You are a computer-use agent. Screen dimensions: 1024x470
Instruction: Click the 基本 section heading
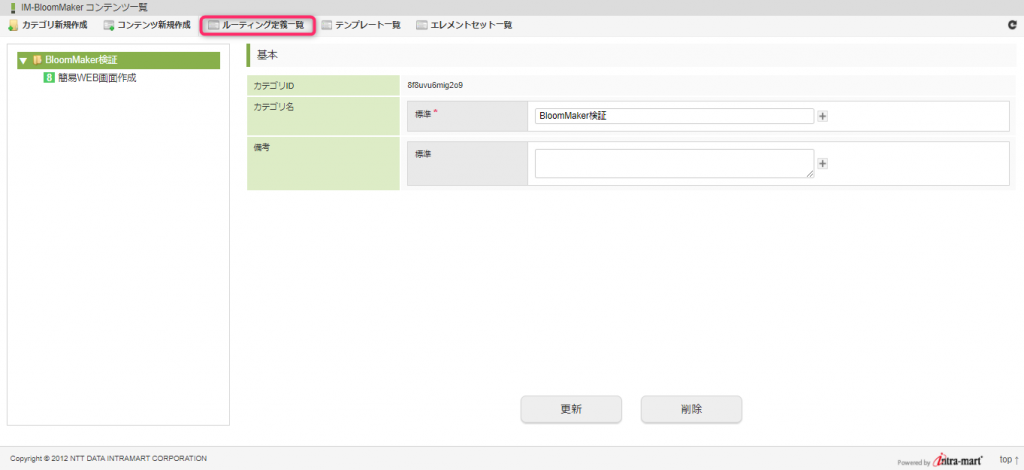[x=268, y=55]
